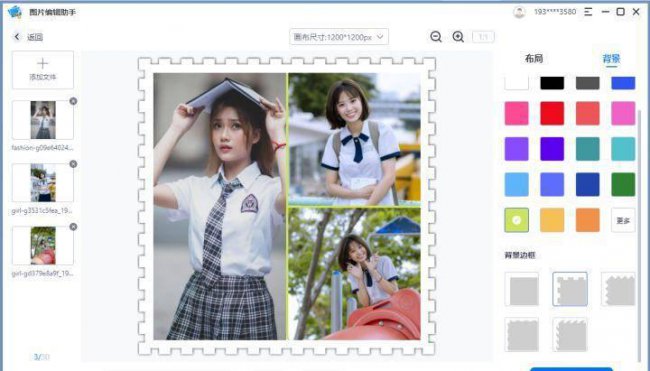Click the large left photo in collage
650x371 pixels.
pyautogui.click(x=220, y=206)
